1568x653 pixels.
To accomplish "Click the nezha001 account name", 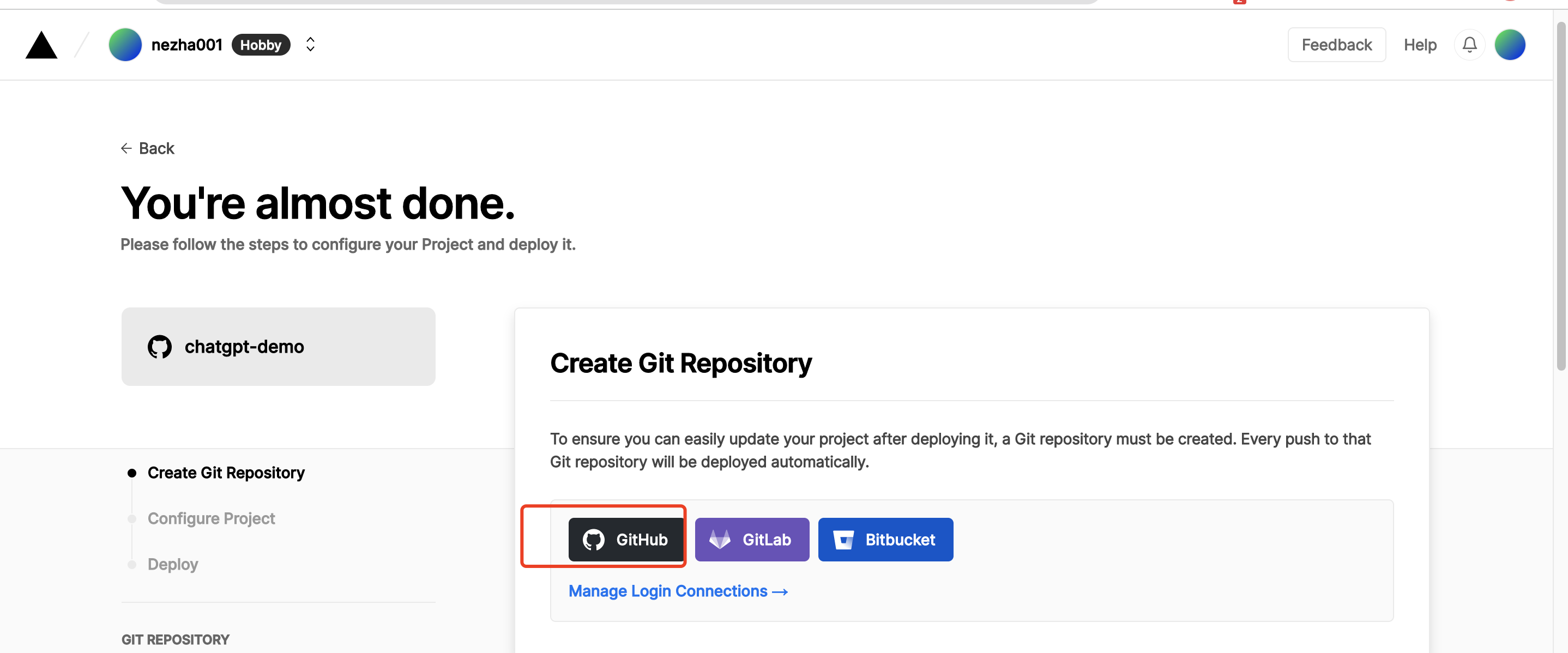I will (186, 45).
